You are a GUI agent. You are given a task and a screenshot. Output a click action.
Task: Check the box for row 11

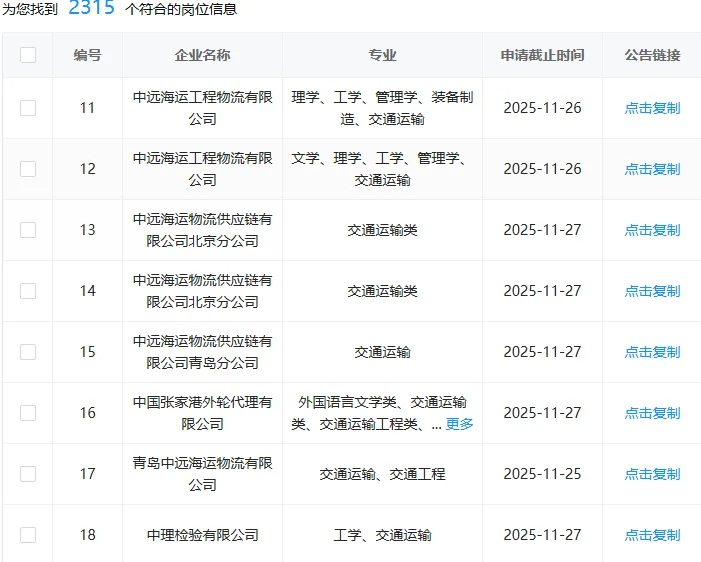[x=28, y=108]
